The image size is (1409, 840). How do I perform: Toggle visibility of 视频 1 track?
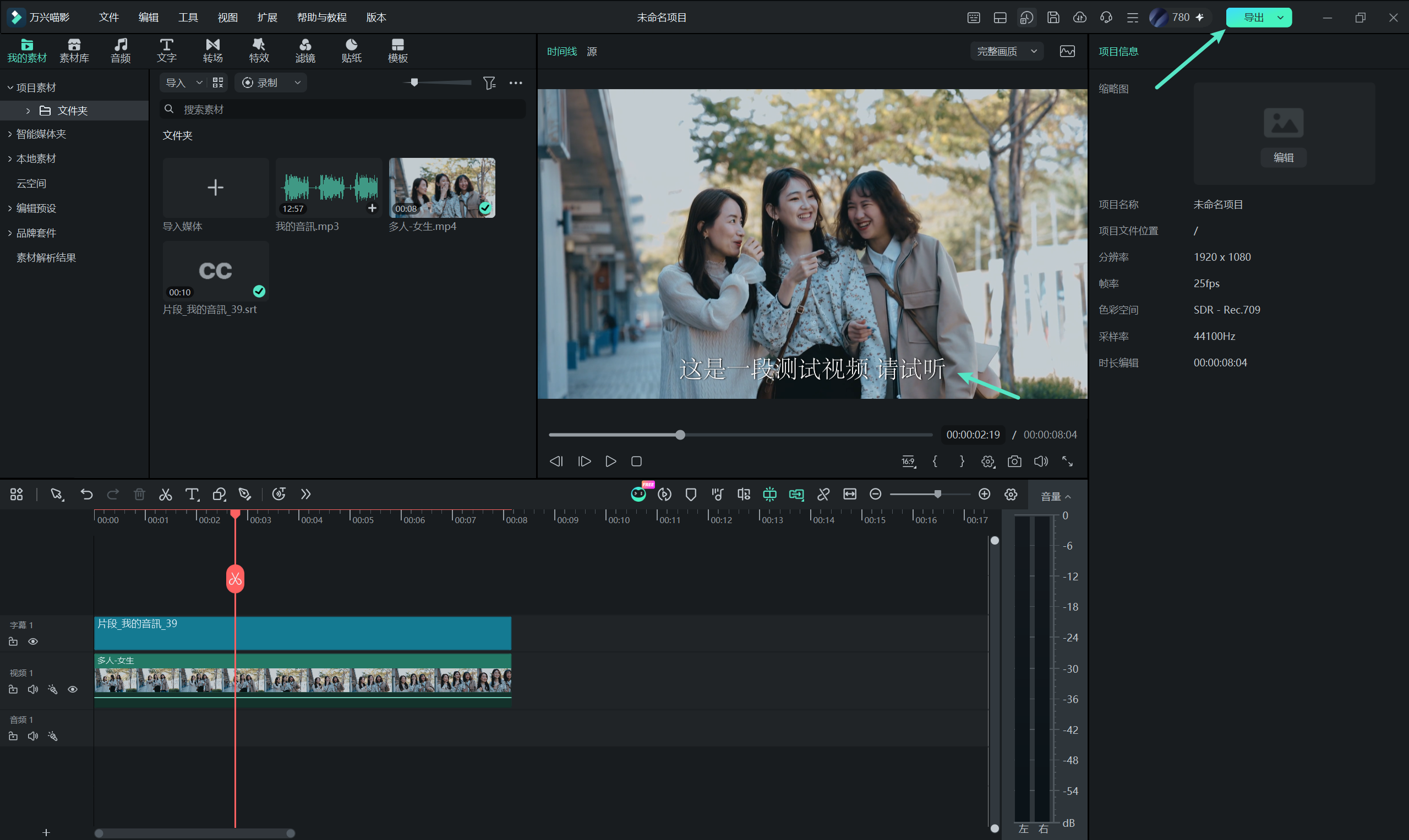click(x=73, y=689)
